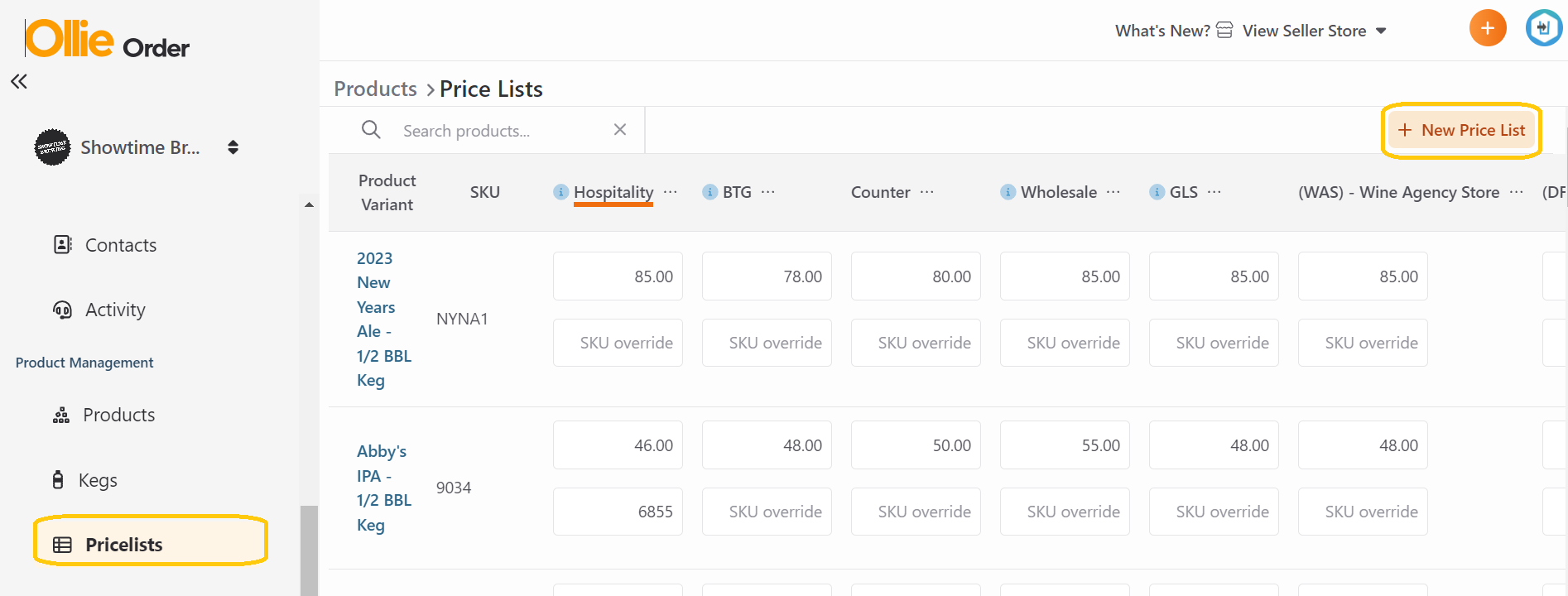Go to Products breadcrumb
Screen dimensions: 1568x596
click(375, 89)
